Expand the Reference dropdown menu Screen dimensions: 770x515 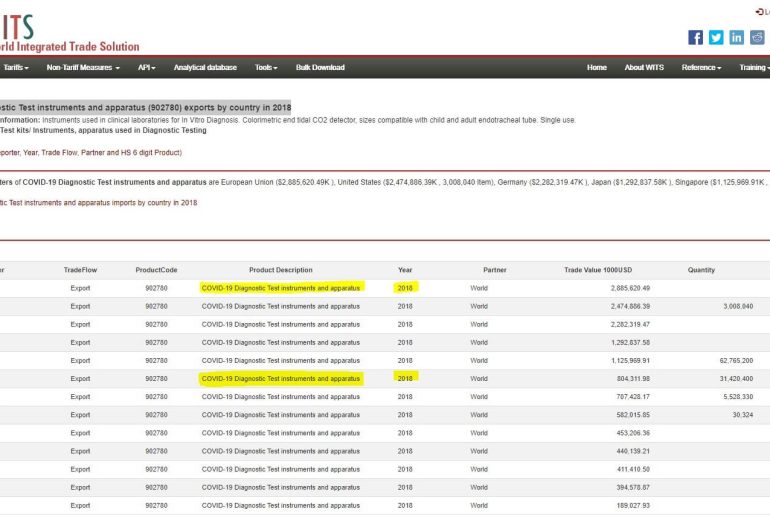tap(701, 68)
